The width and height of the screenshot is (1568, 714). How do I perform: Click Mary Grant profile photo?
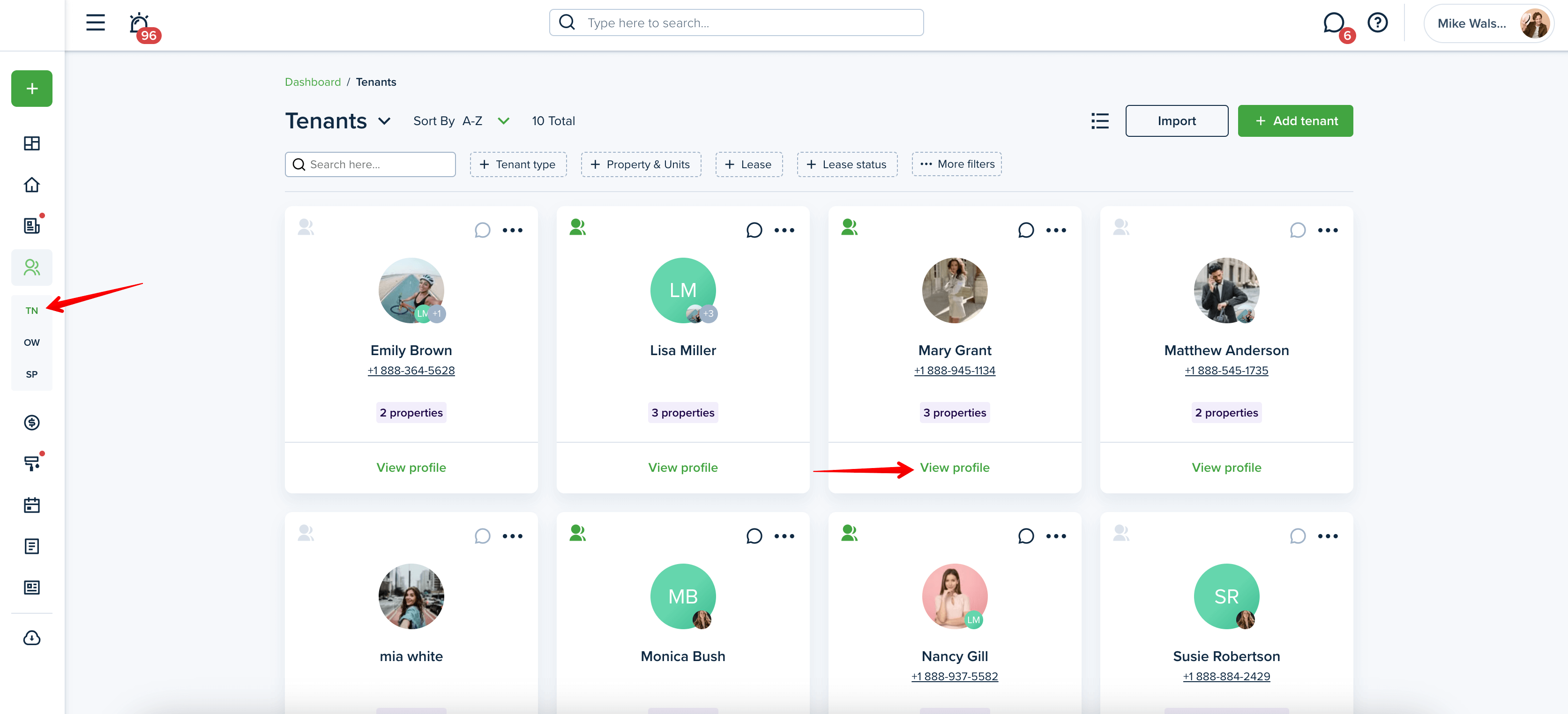coord(955,290)
